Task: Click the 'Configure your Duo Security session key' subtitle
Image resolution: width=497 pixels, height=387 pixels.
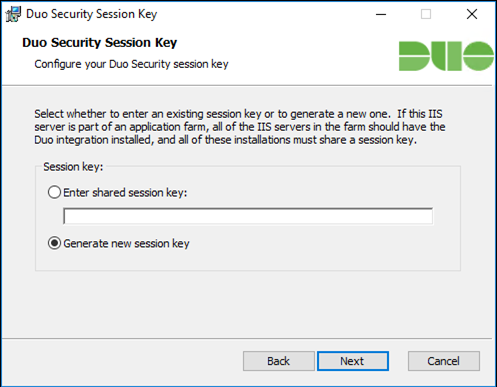Action: (x=131, y=64)
